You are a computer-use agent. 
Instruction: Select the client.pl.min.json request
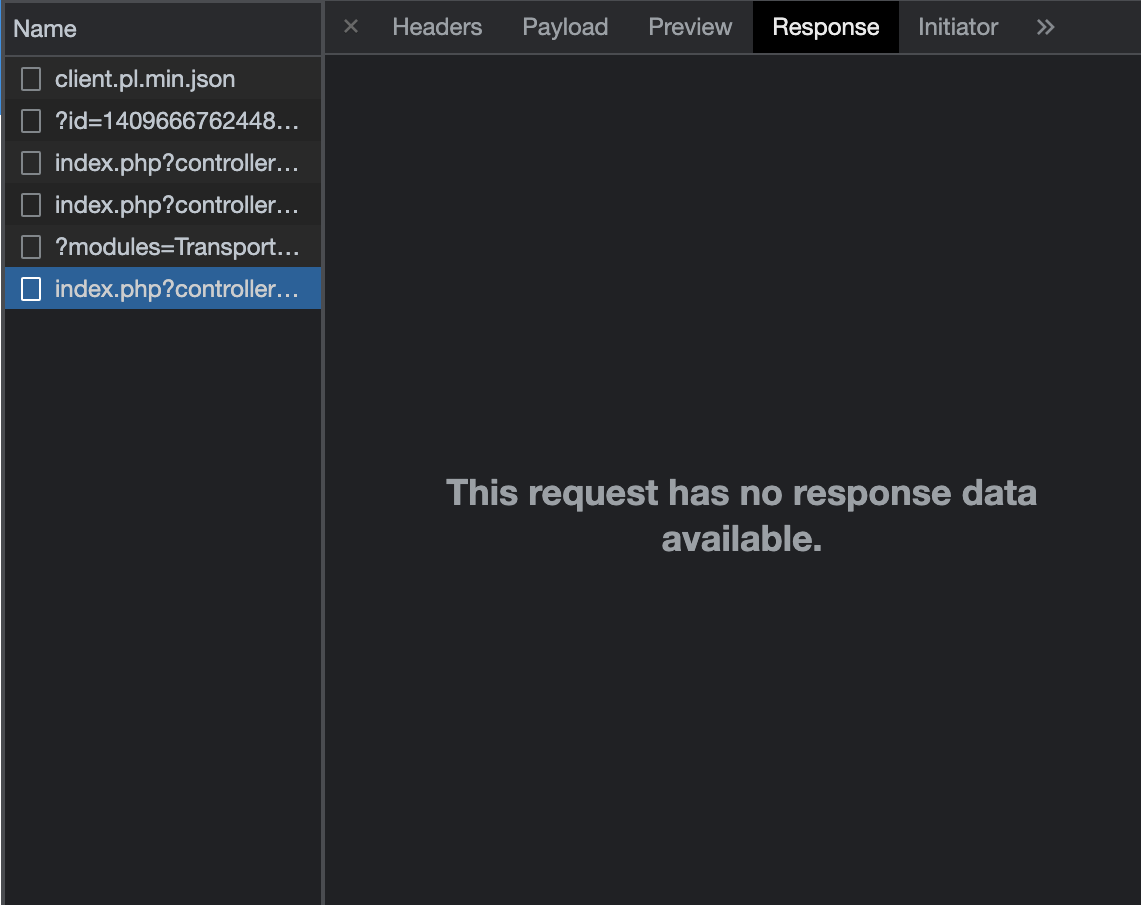click(145, 78)
